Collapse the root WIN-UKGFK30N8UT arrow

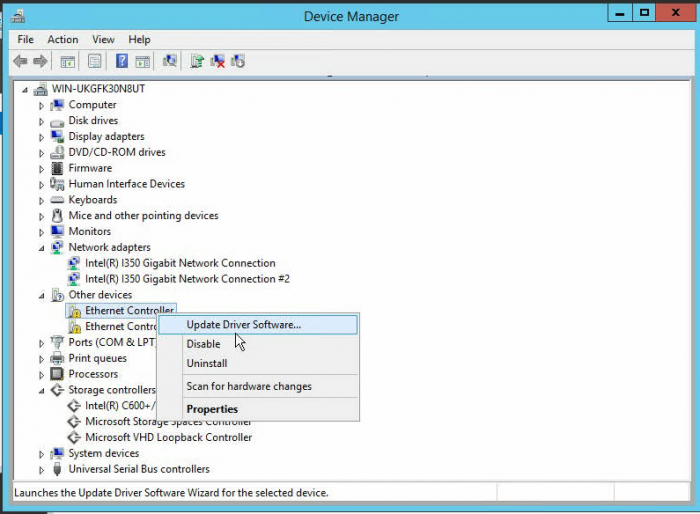(x=25, y=90)
